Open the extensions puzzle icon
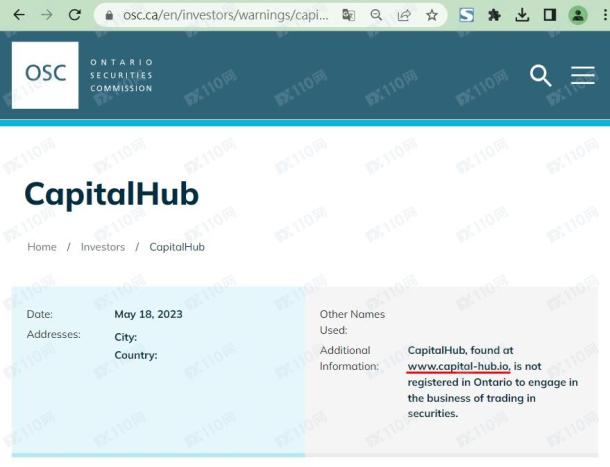 (494, 15)
